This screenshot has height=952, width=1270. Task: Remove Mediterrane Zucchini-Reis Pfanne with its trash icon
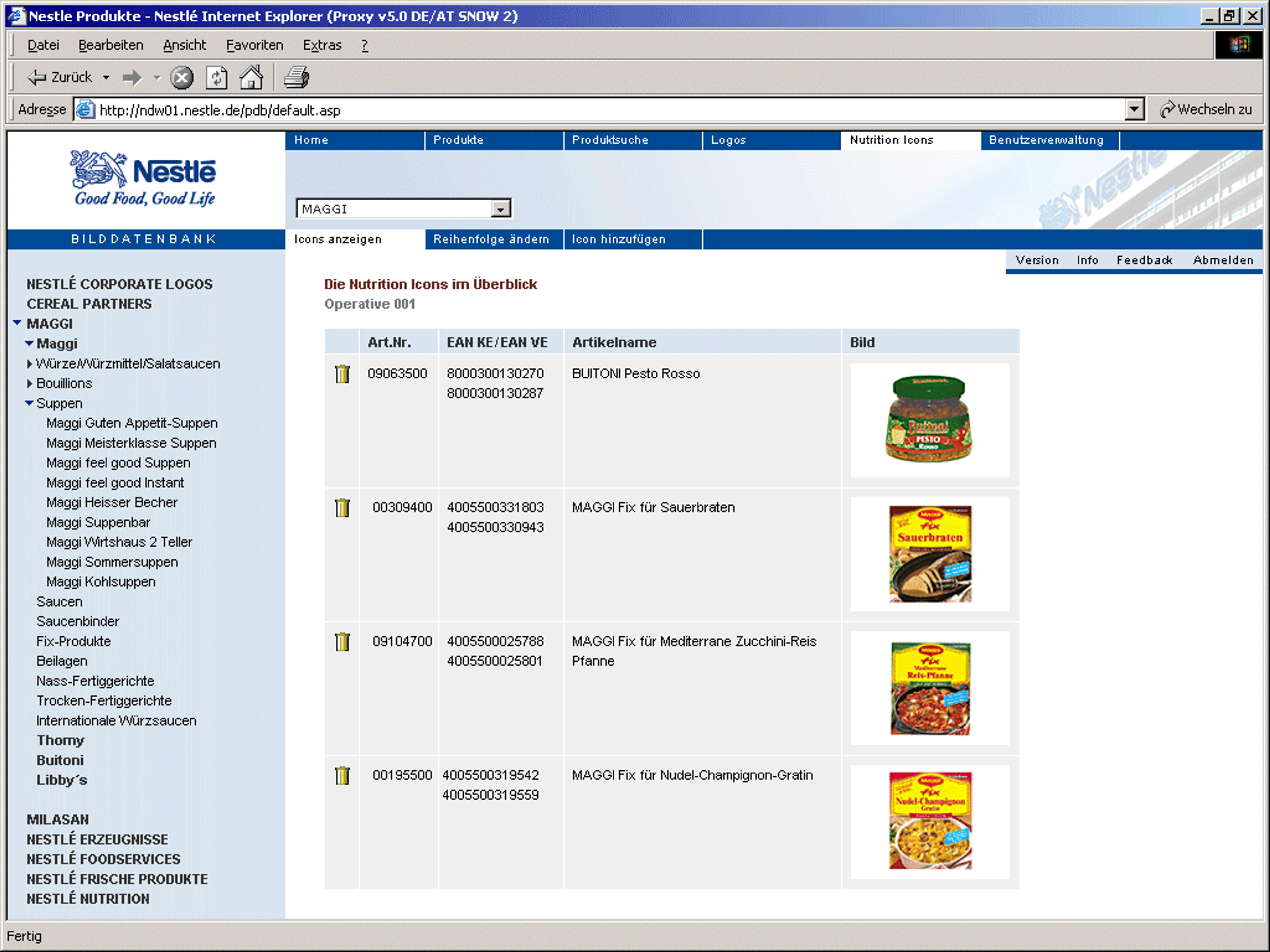[342, 642]
